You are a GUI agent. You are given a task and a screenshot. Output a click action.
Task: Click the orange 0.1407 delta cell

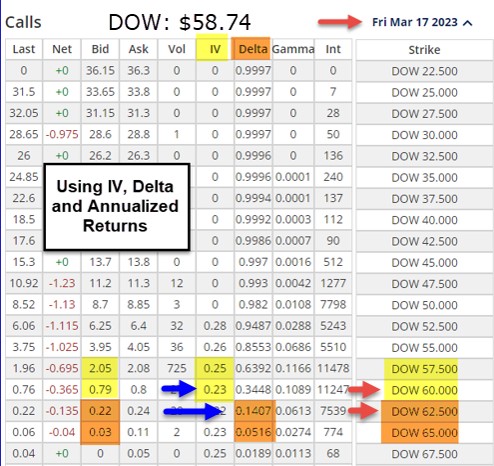click(254, 411)
